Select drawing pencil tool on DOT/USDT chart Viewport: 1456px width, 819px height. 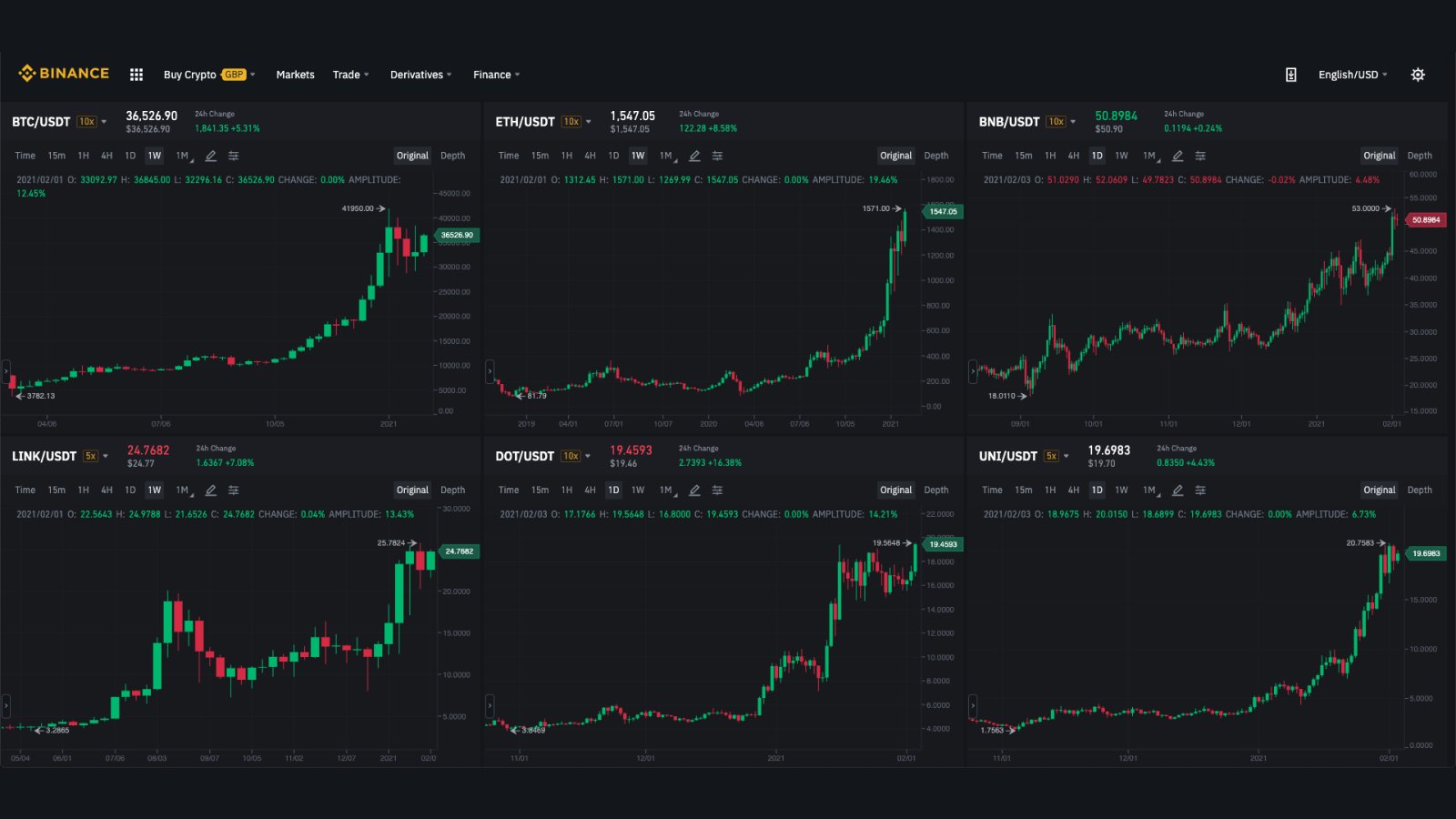[x=694, y=490]
